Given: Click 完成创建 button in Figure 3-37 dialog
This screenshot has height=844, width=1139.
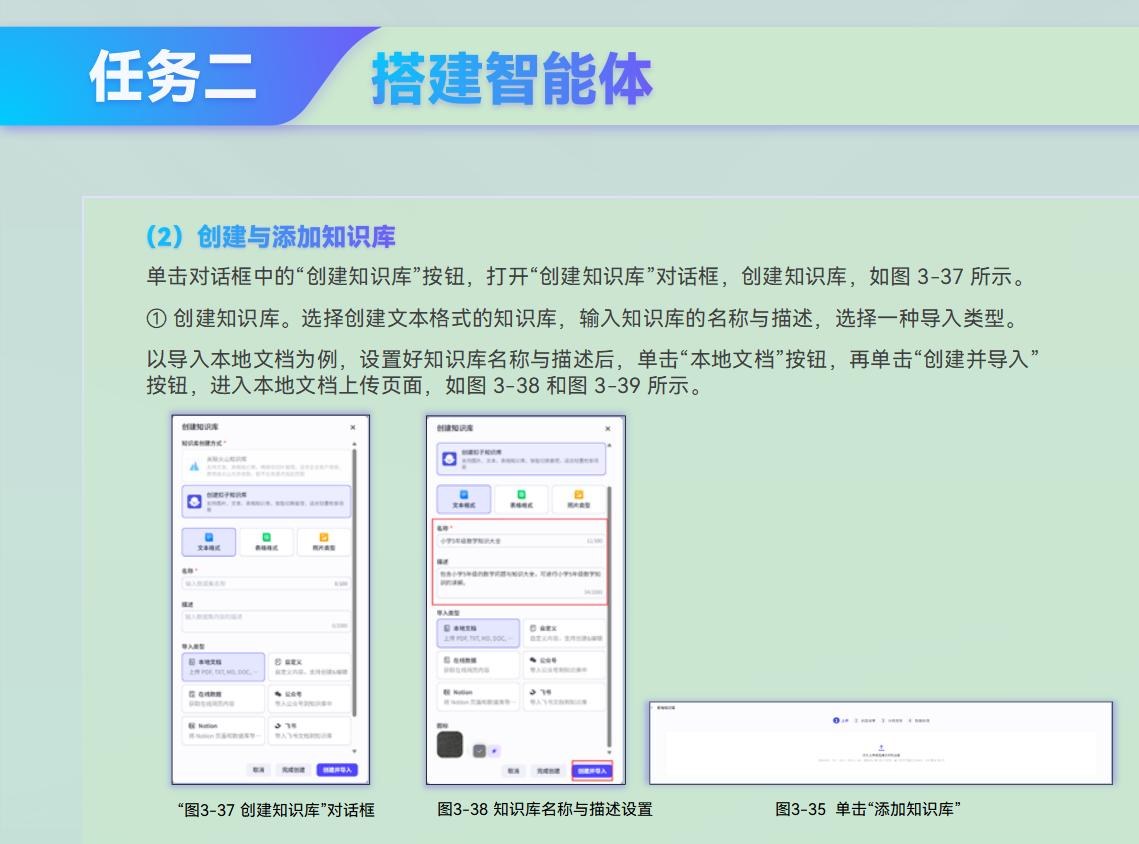Looking at the screenshot, I should pos(293,770).
